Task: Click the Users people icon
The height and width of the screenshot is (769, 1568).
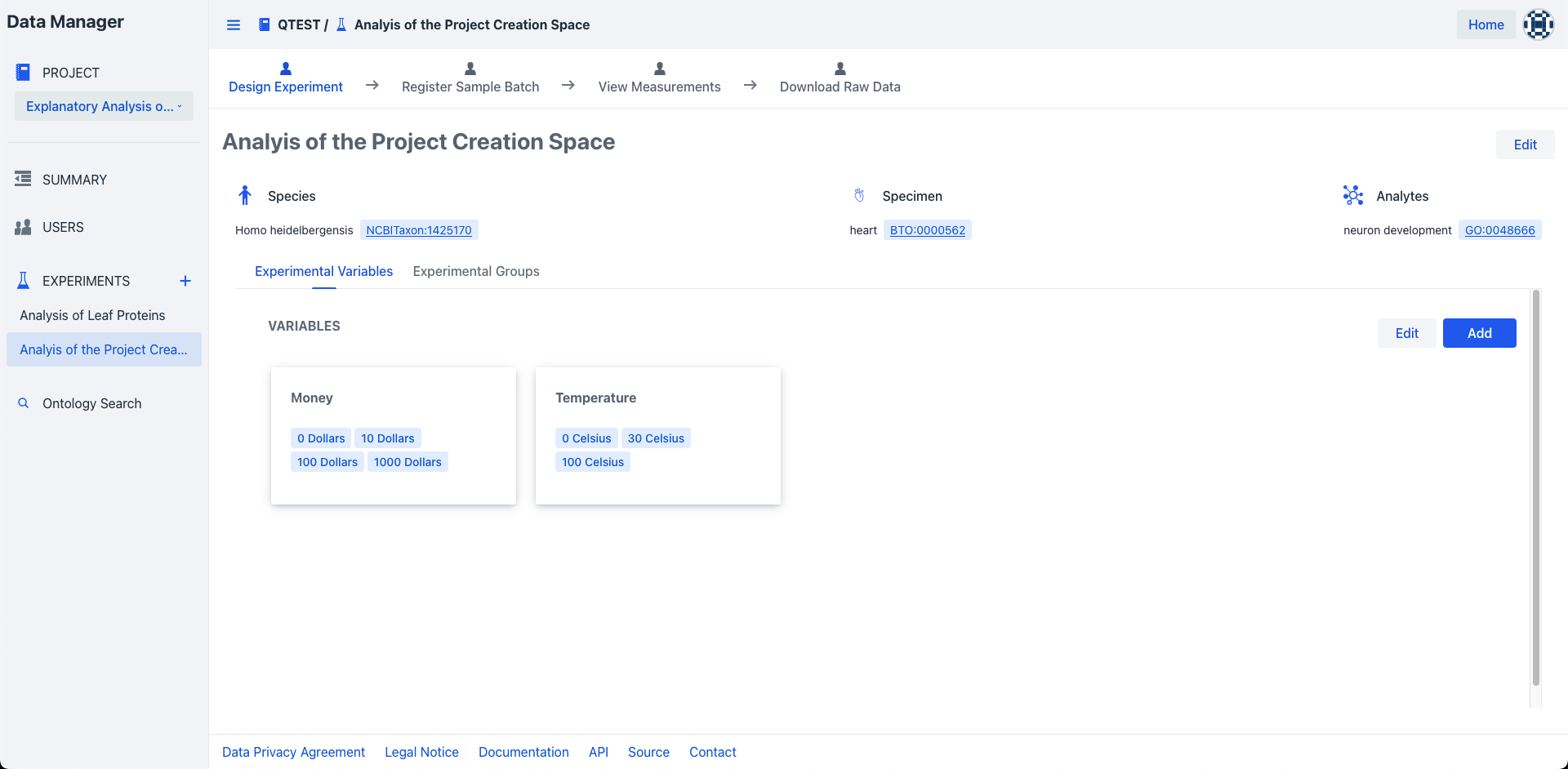Action: [x=23, y=227]
